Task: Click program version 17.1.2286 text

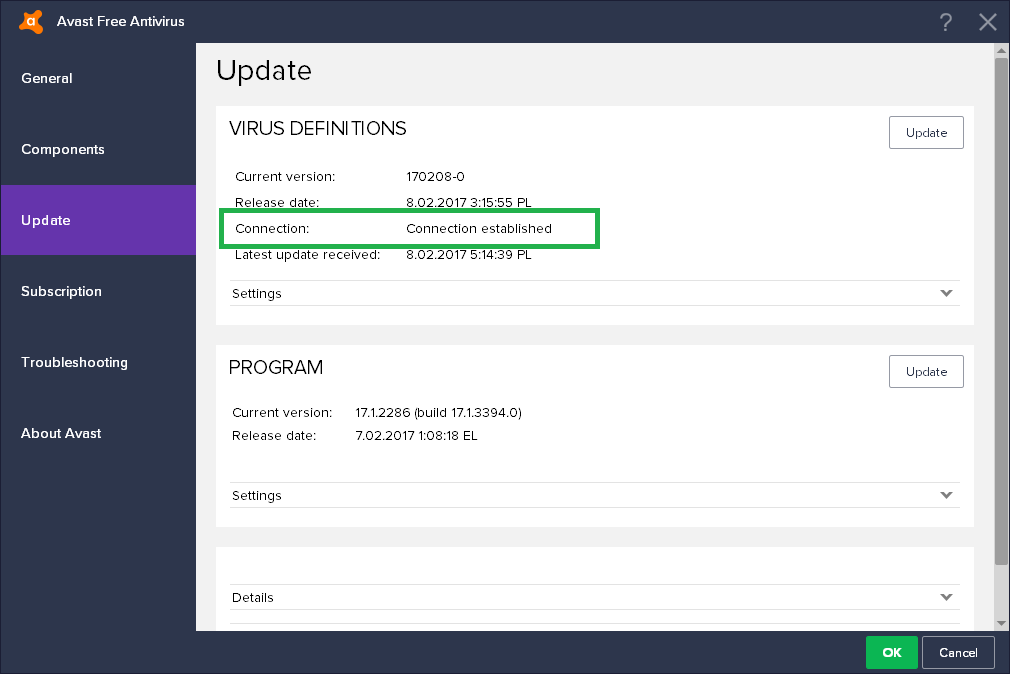Action: click(438, 412)
